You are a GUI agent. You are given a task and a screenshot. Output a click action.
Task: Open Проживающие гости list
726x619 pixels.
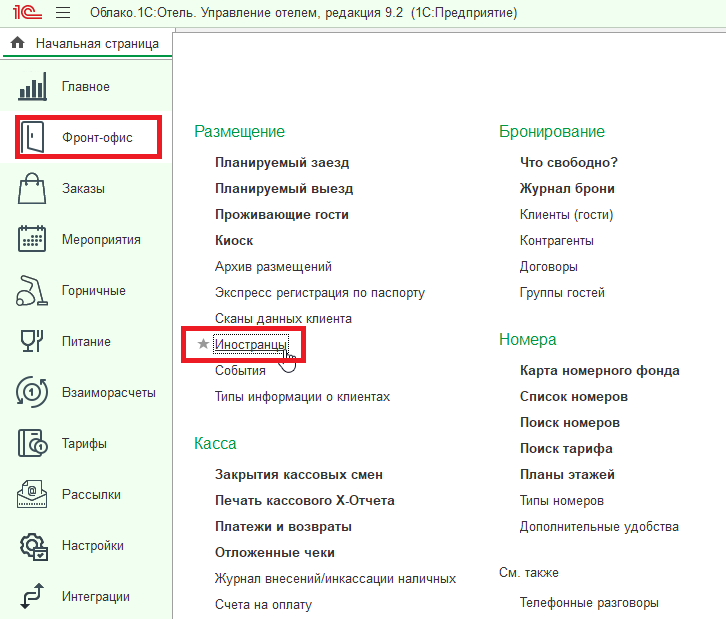click(282, 214)
